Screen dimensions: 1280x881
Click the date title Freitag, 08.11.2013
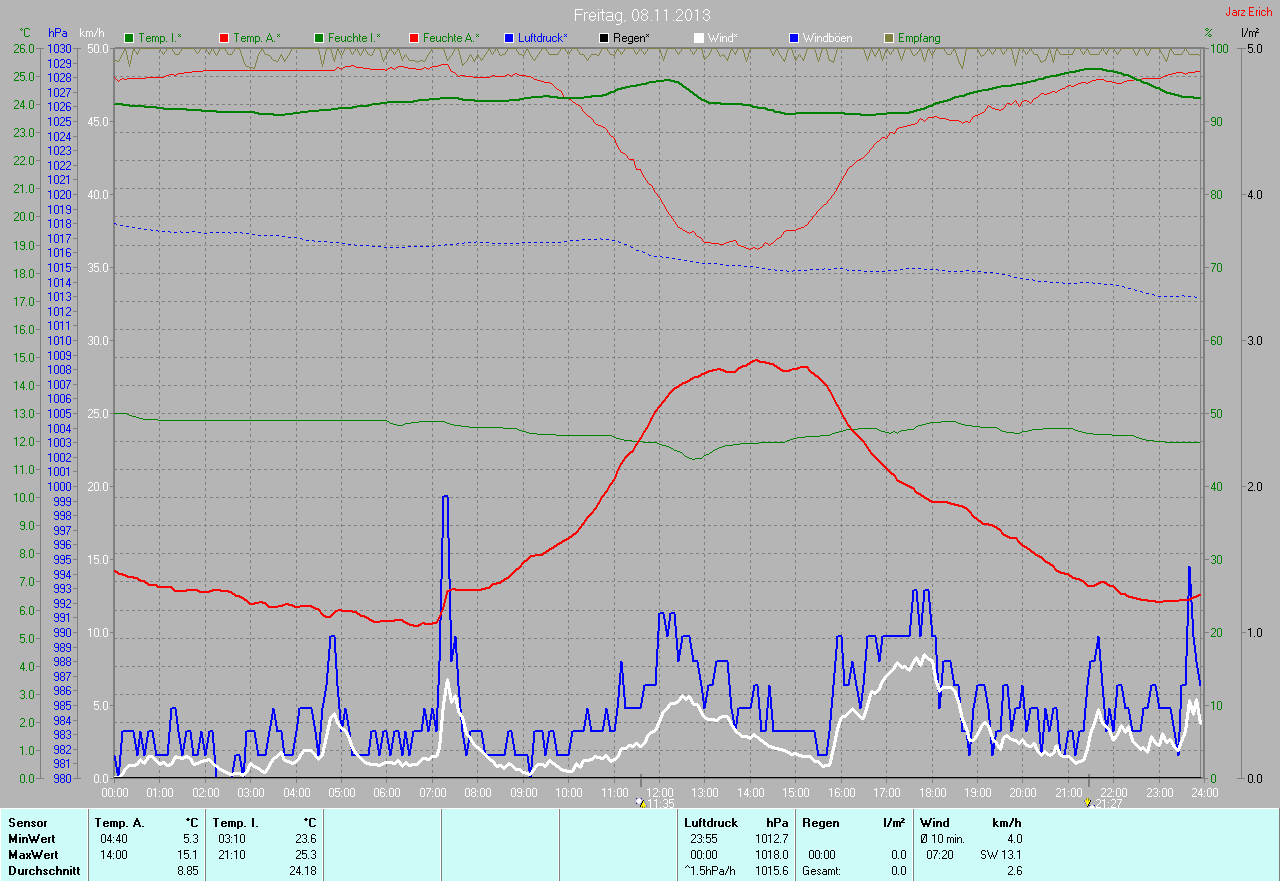pos(642,15)
